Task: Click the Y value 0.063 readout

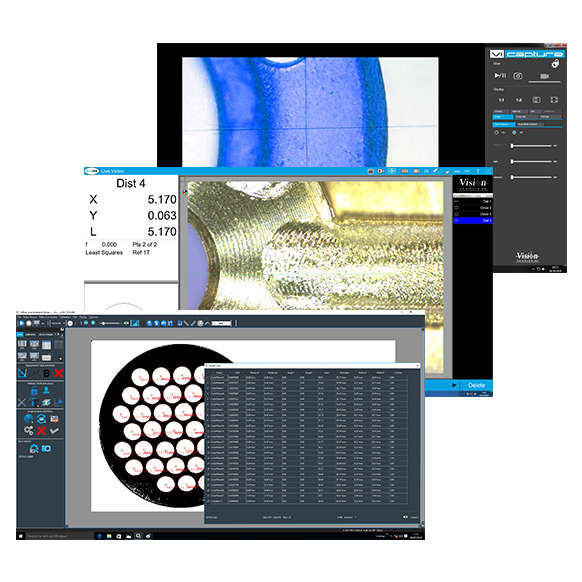Action: (162, 216)
